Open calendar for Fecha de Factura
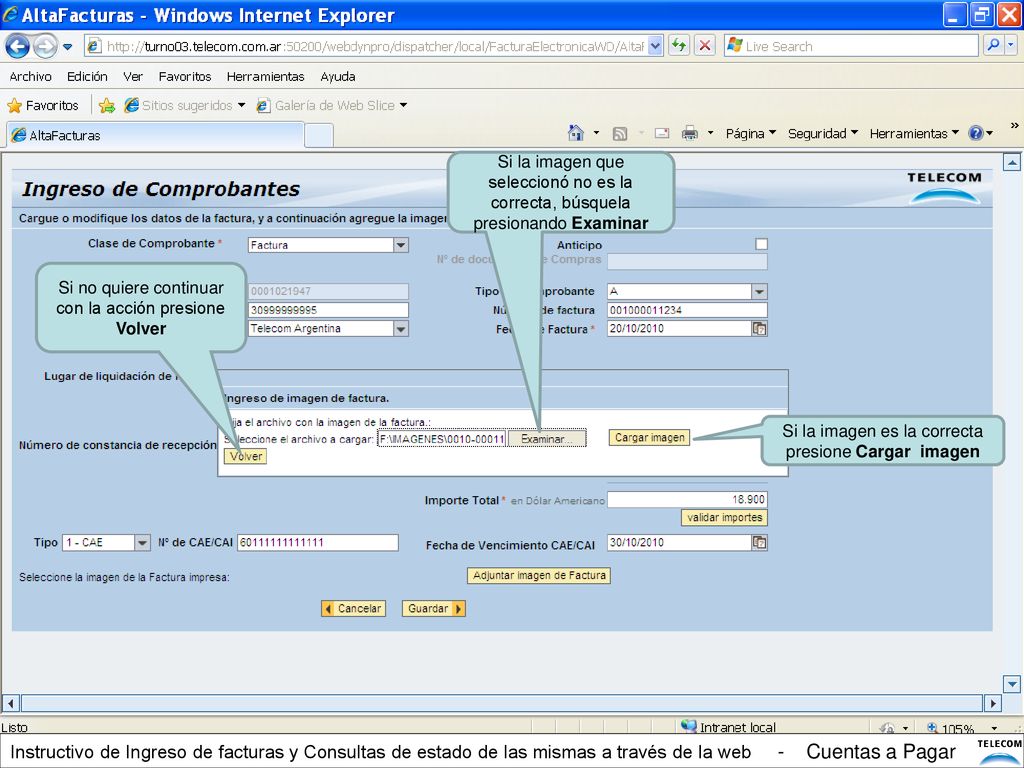The height and width of the screenshot is (768, 1024). (x=760, y=328)
